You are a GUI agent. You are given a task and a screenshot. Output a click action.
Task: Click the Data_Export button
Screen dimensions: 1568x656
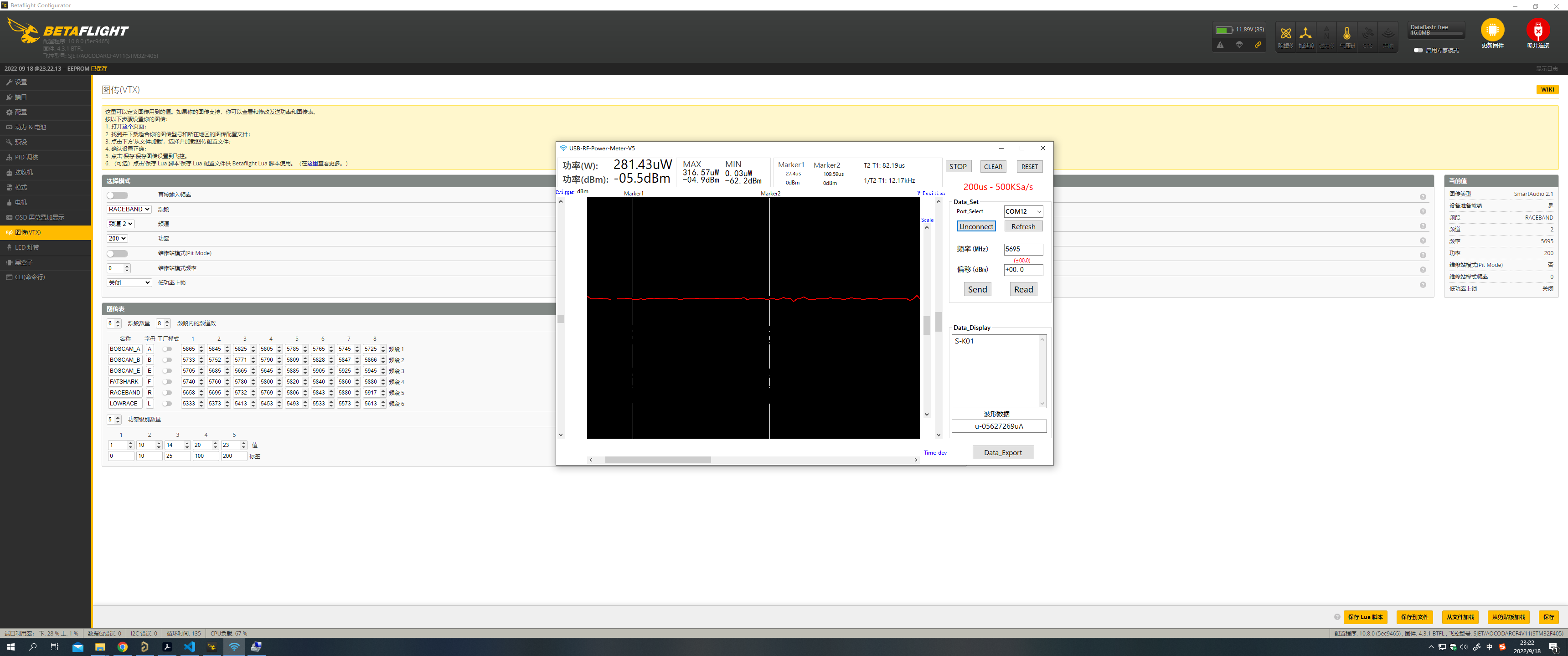[1002, 453]
